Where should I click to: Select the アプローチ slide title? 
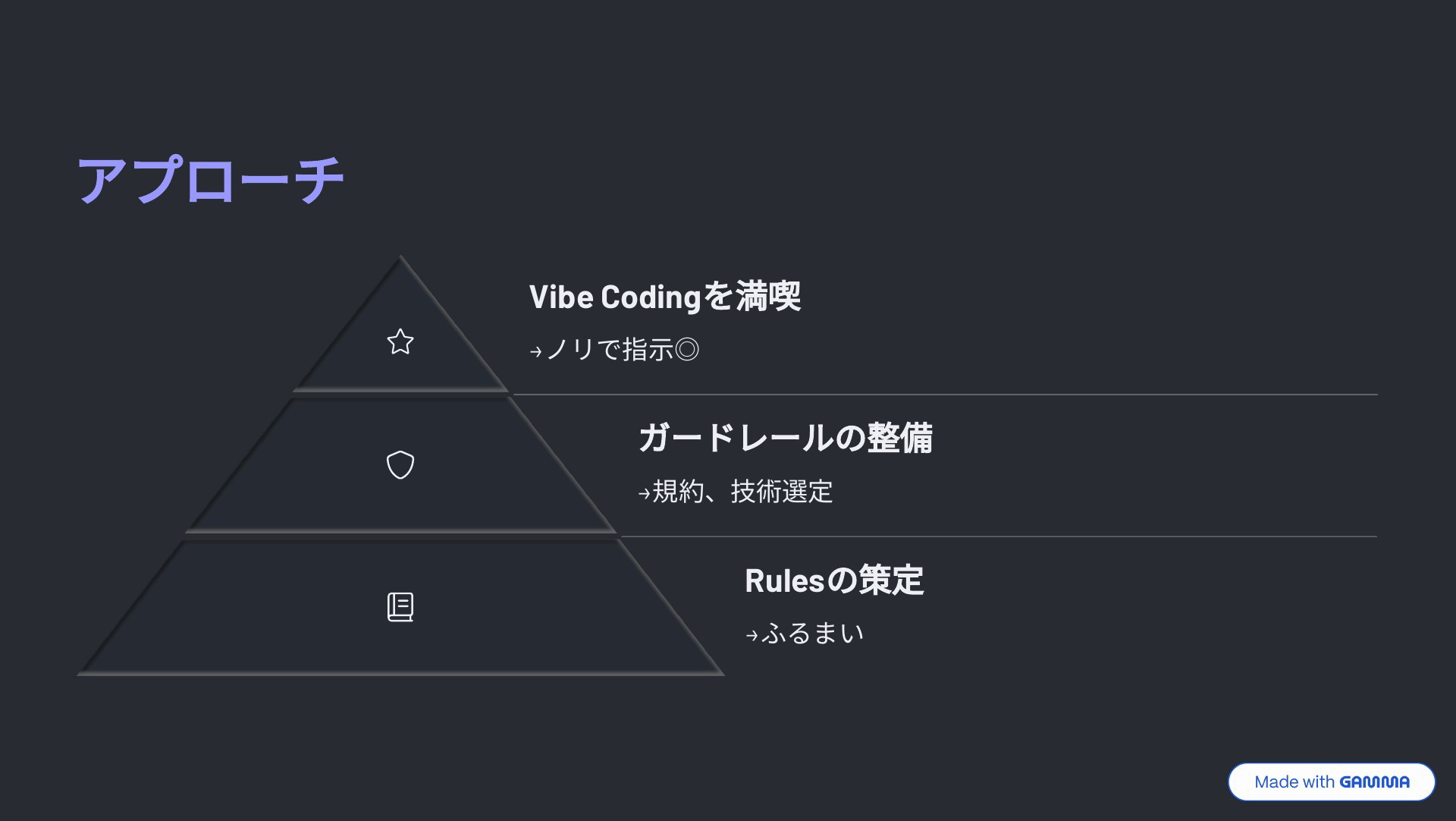tap(211, 180)
